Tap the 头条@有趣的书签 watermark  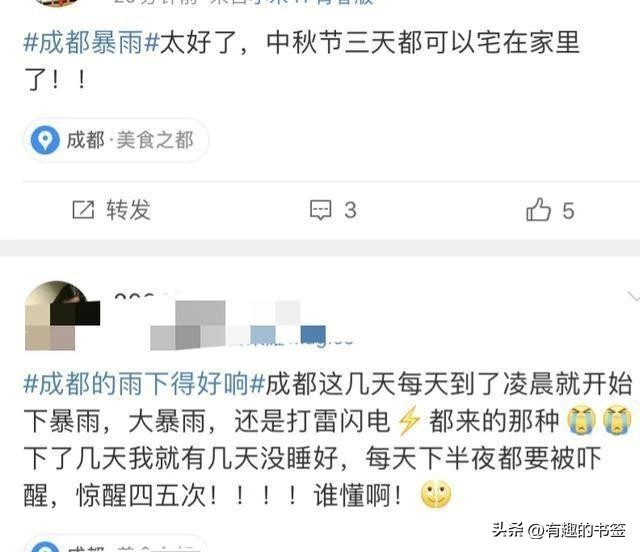click(559, 530)
